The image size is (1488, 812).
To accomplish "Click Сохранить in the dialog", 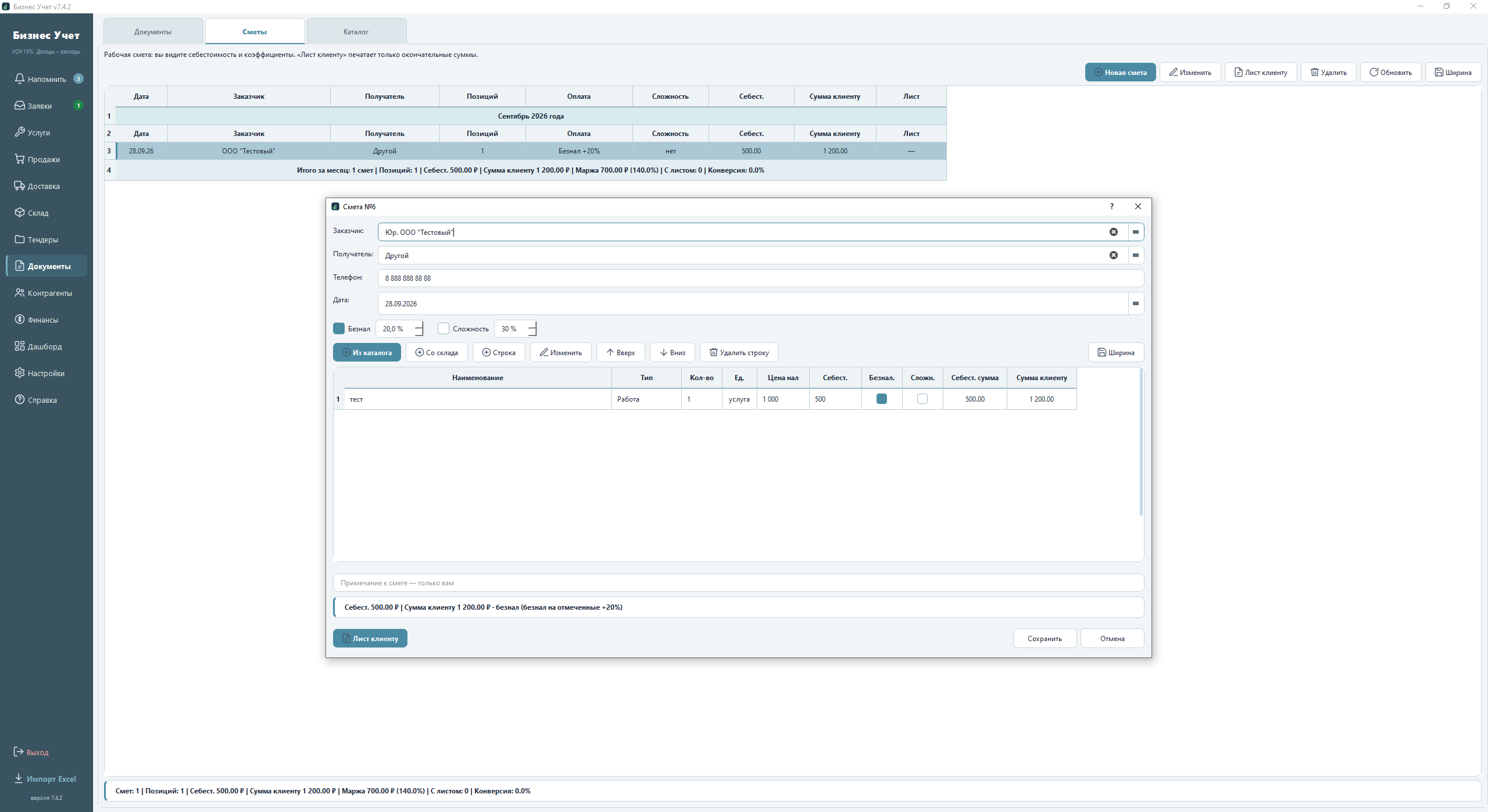I will (x=1045, y=638).
